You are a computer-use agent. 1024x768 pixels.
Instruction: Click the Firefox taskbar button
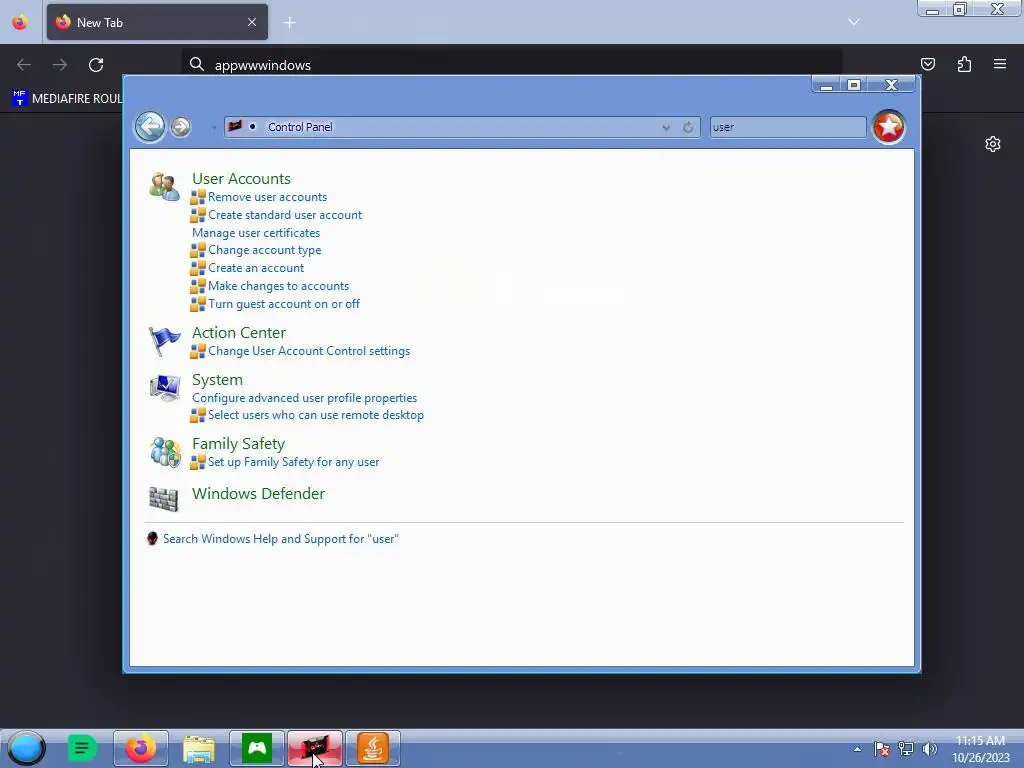(x=140, y=748)
